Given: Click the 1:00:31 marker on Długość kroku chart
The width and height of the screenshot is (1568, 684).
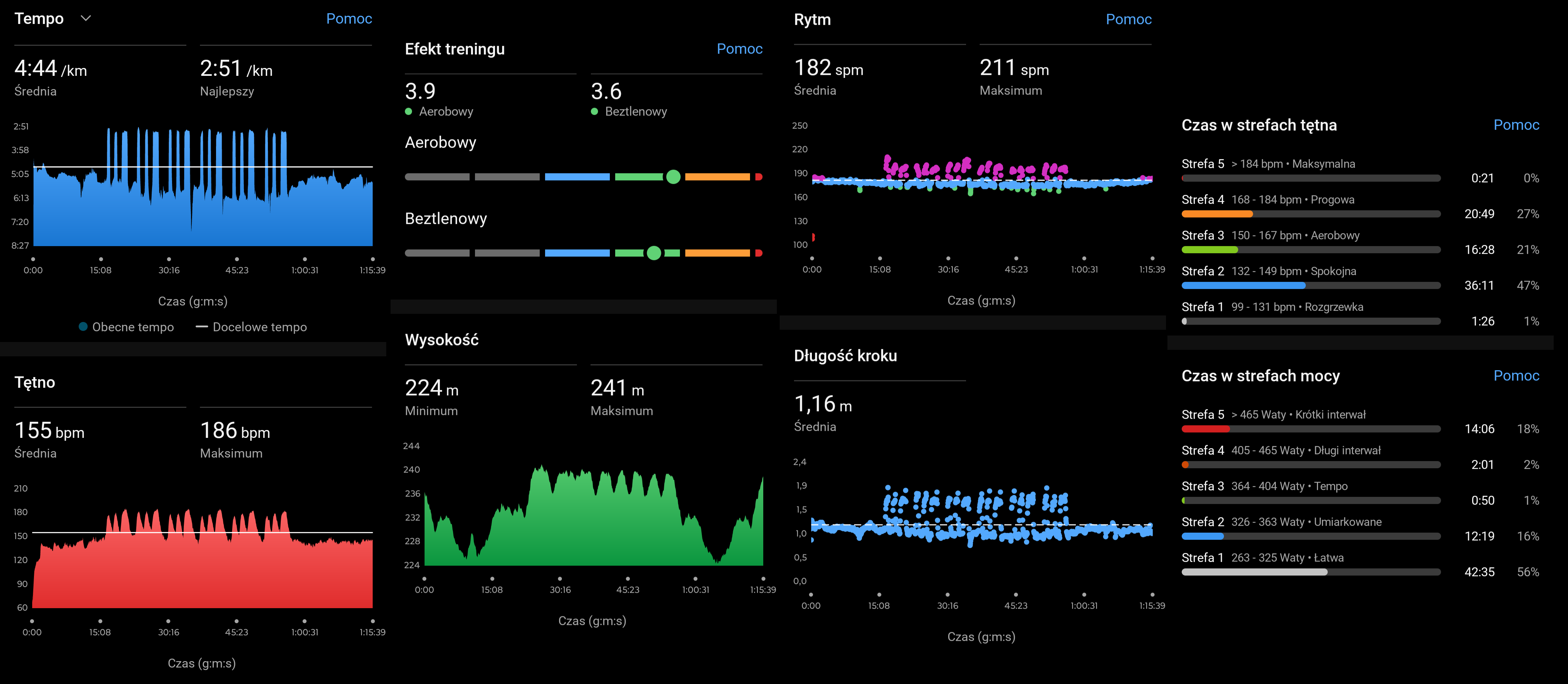Looking at the screenshot, I should coord(1083,595).
